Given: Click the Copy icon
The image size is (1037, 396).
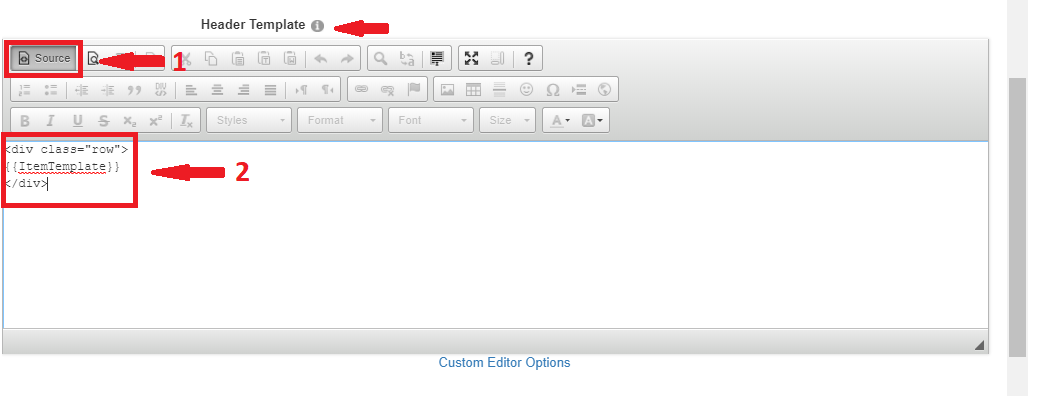Looking at the screenshot, I should (x=211, y=58).
